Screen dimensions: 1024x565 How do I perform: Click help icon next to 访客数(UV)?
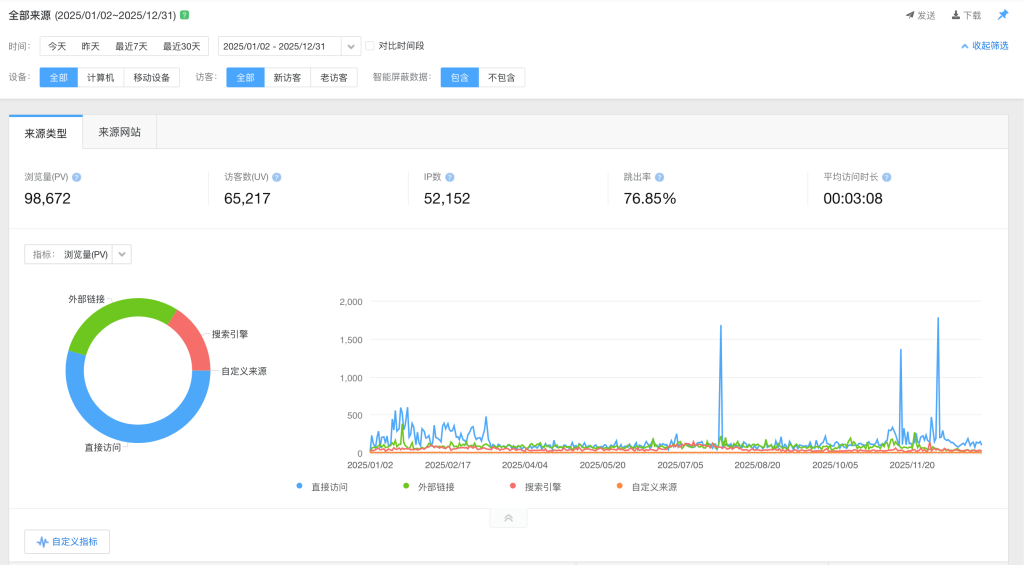[277, 177]
